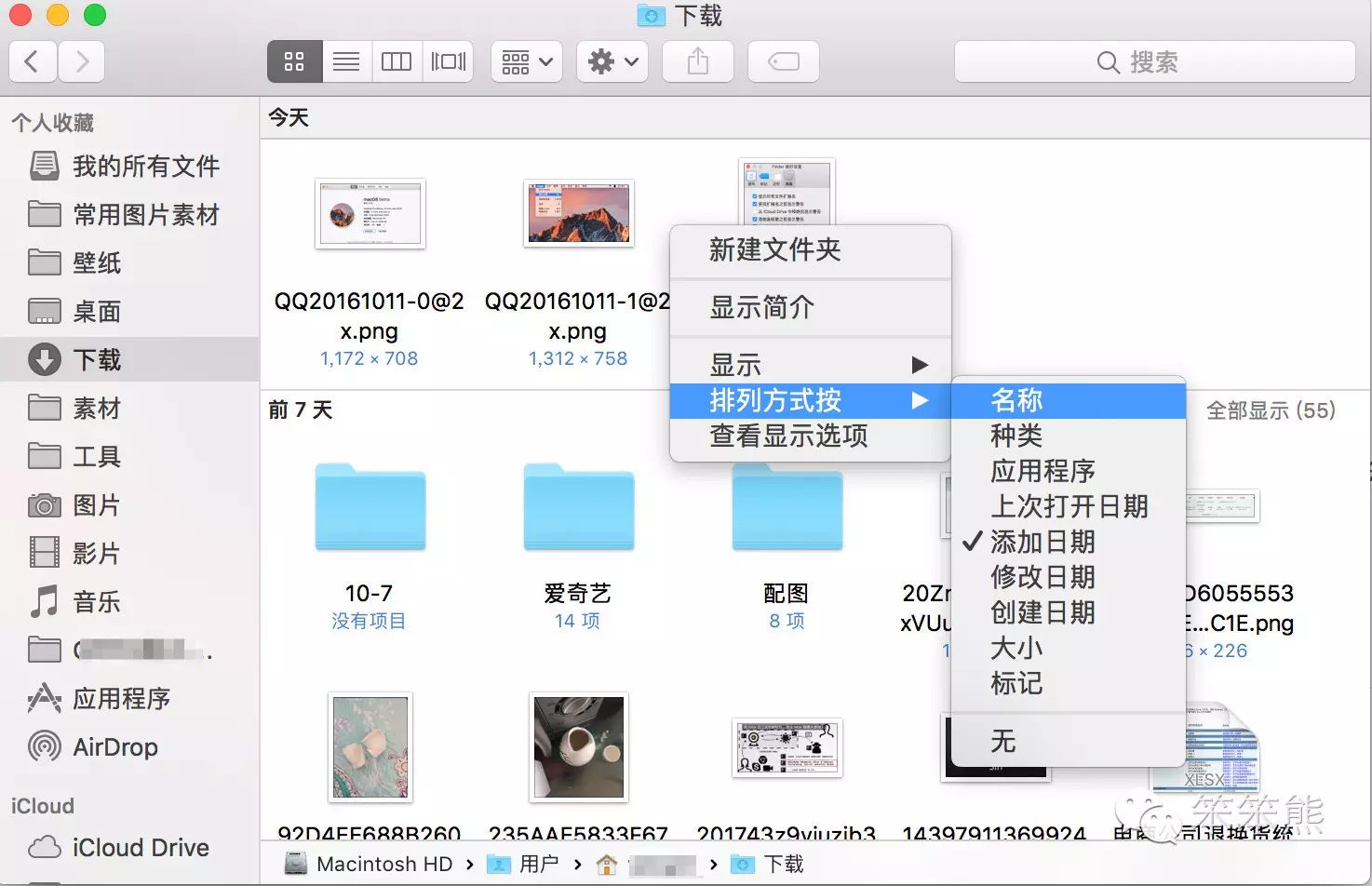Click the edit tags toolbar button
The image size is (1372, 886).
pyautogui.click(x=783, y=62)
